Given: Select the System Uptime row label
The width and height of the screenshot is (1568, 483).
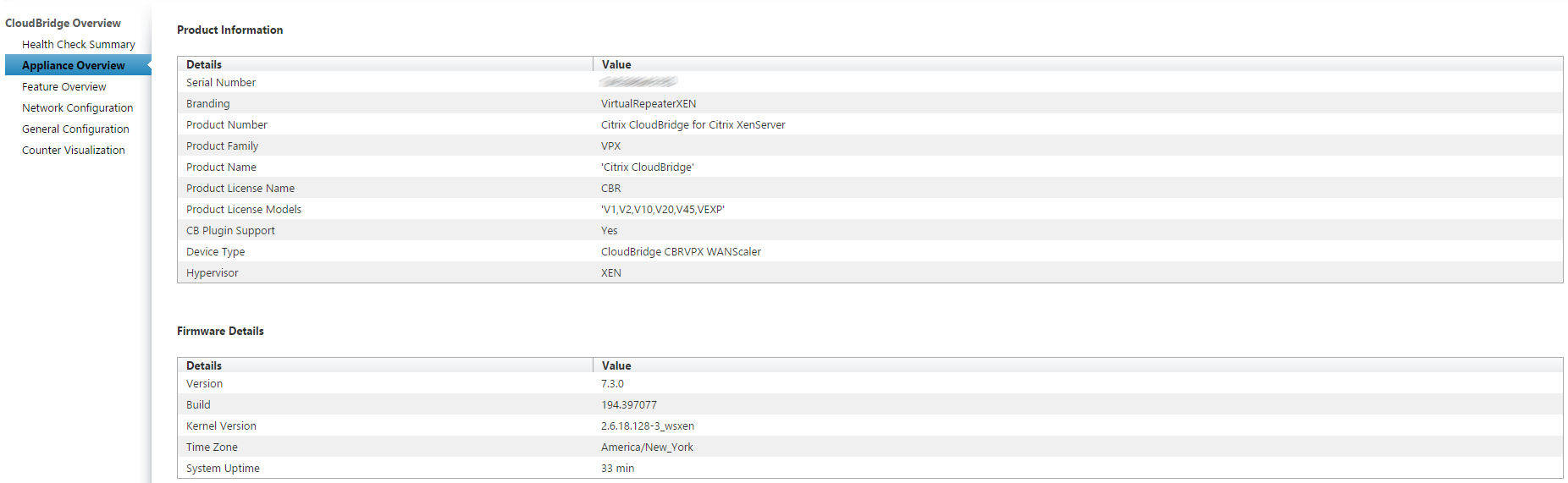Looking at the screenshot, I should click(223, 469).
